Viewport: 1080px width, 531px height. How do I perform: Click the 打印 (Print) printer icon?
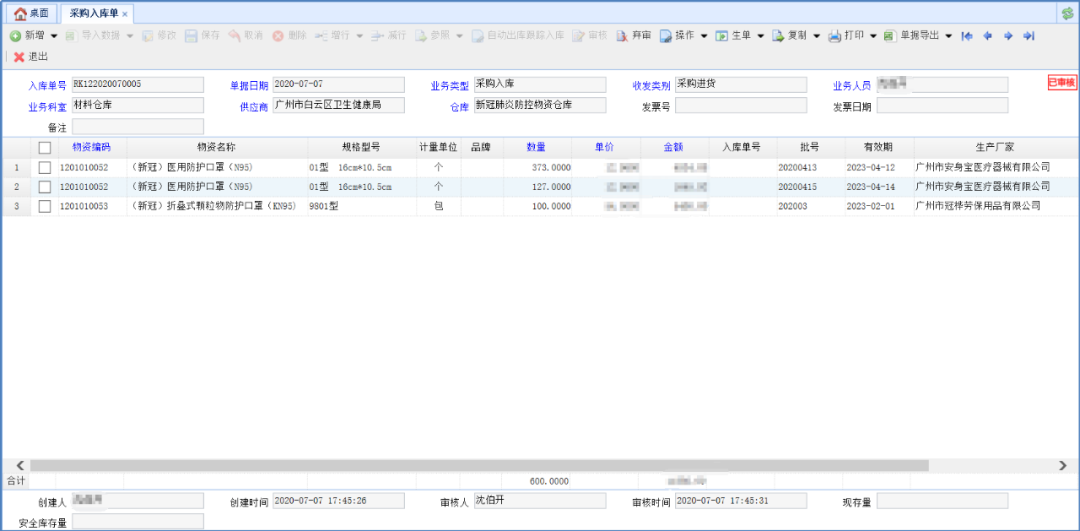click(835, 36)
